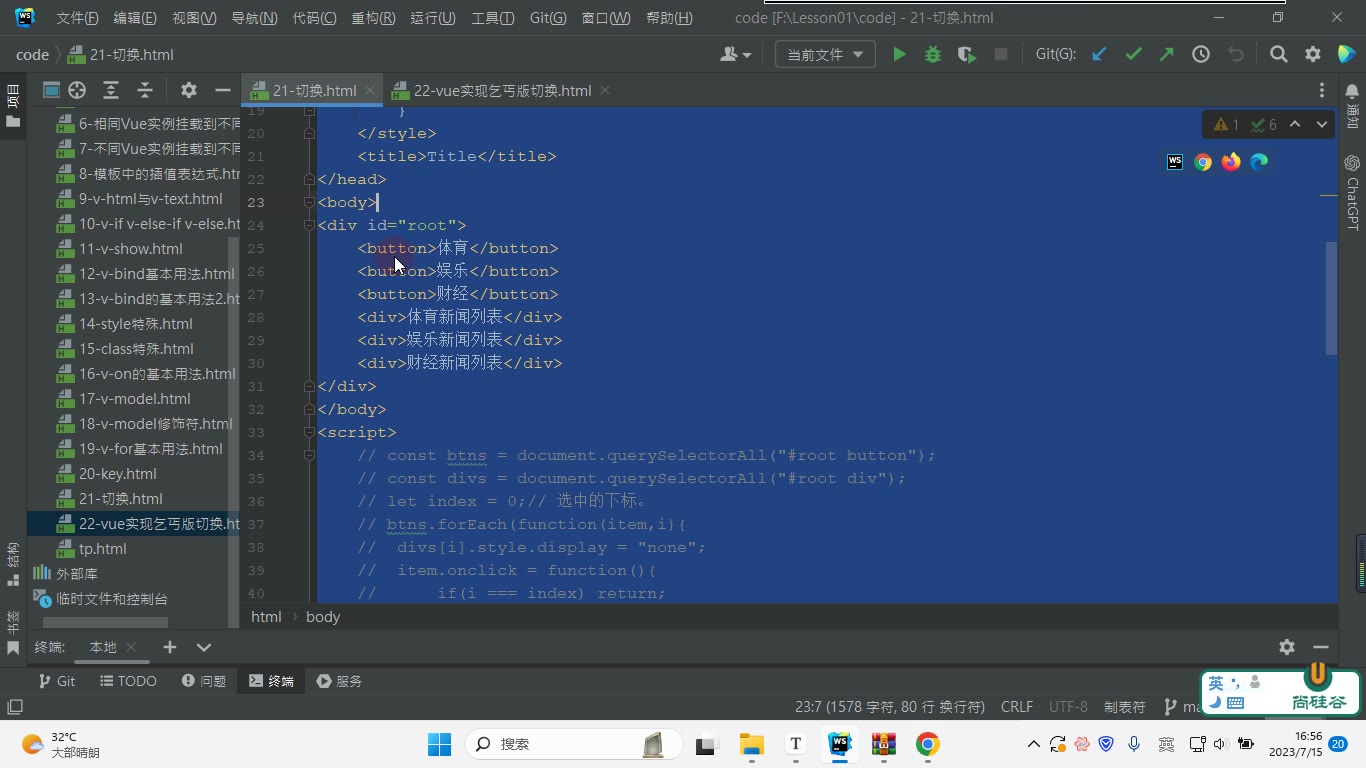The width and height of the screenshot is (1366, 768).
Task: Preview page in Chrome browser icon
Action: point(1203,162)
